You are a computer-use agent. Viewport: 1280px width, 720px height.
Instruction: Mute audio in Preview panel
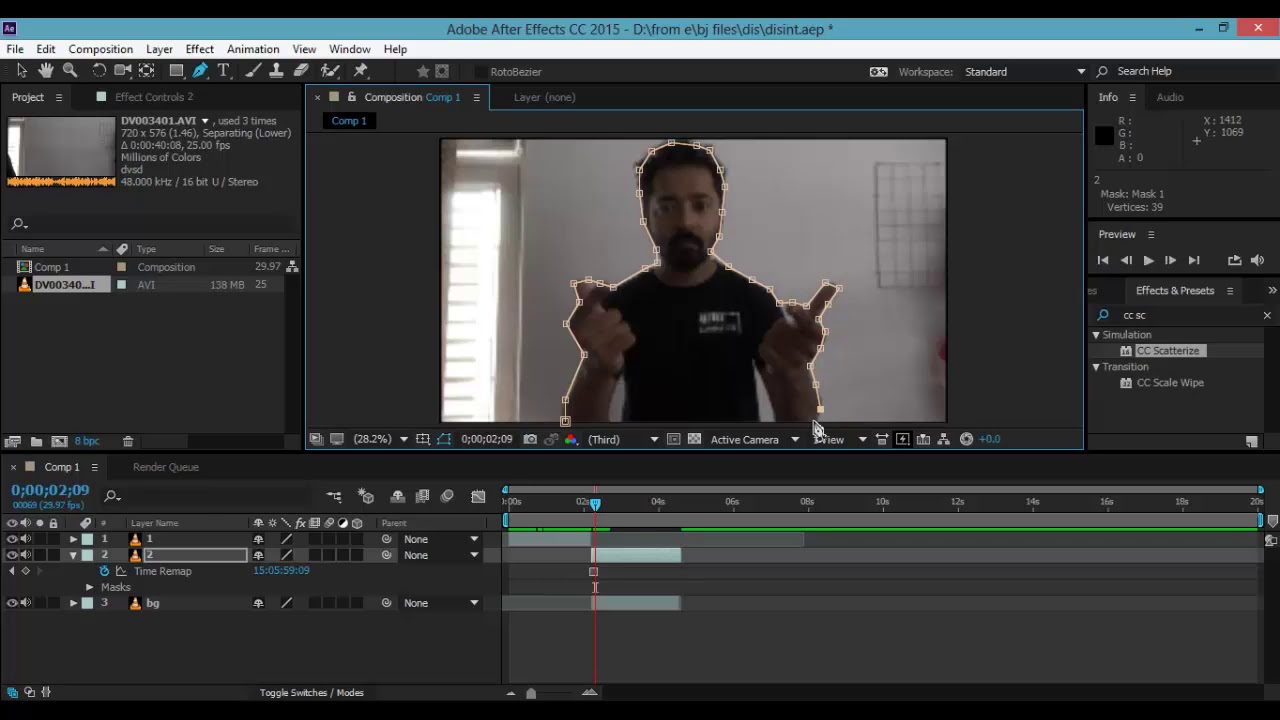click(1258, 260)
